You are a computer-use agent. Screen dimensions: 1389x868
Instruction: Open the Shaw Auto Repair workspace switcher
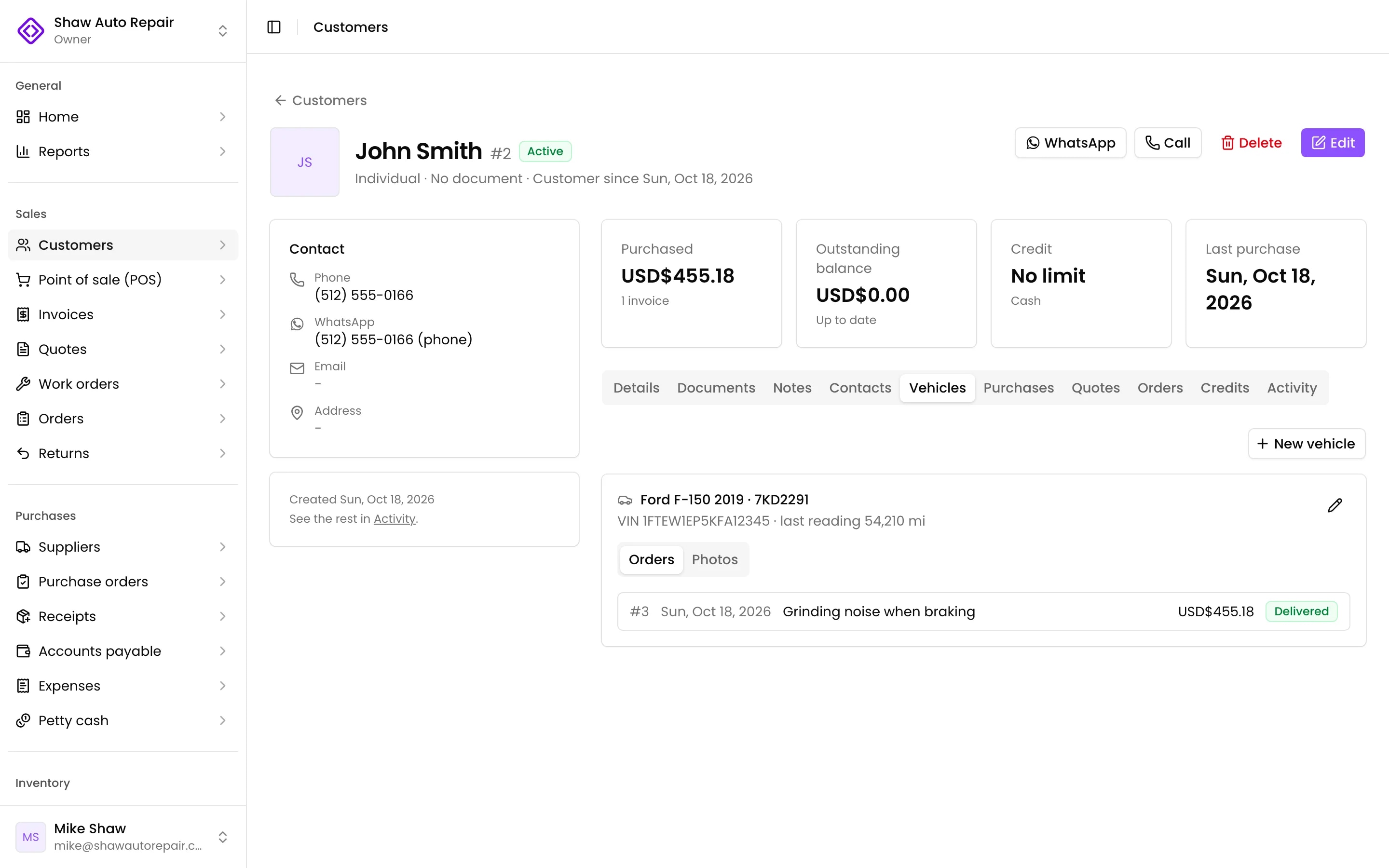pos(223,30)
